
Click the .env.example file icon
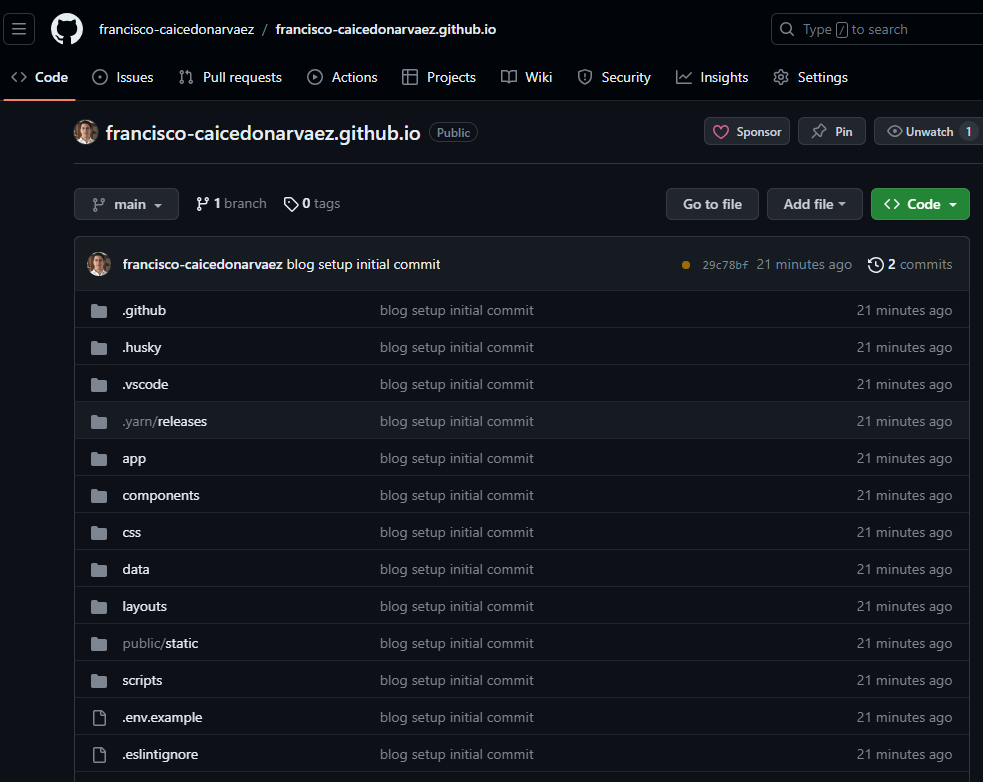coord(99,717)
